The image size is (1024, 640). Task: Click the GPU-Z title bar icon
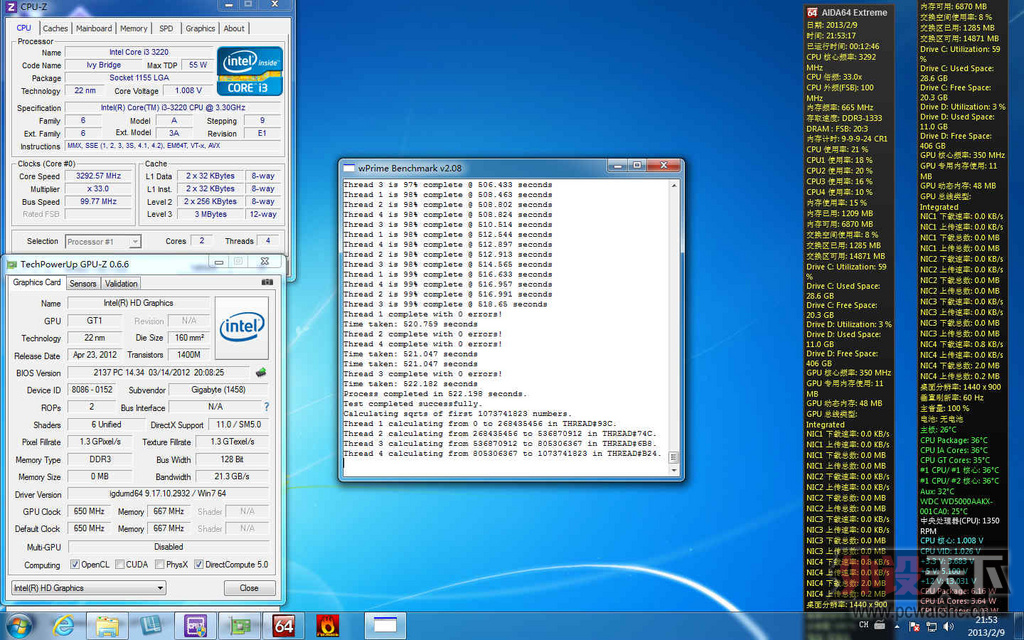click(x=11, y=264)
